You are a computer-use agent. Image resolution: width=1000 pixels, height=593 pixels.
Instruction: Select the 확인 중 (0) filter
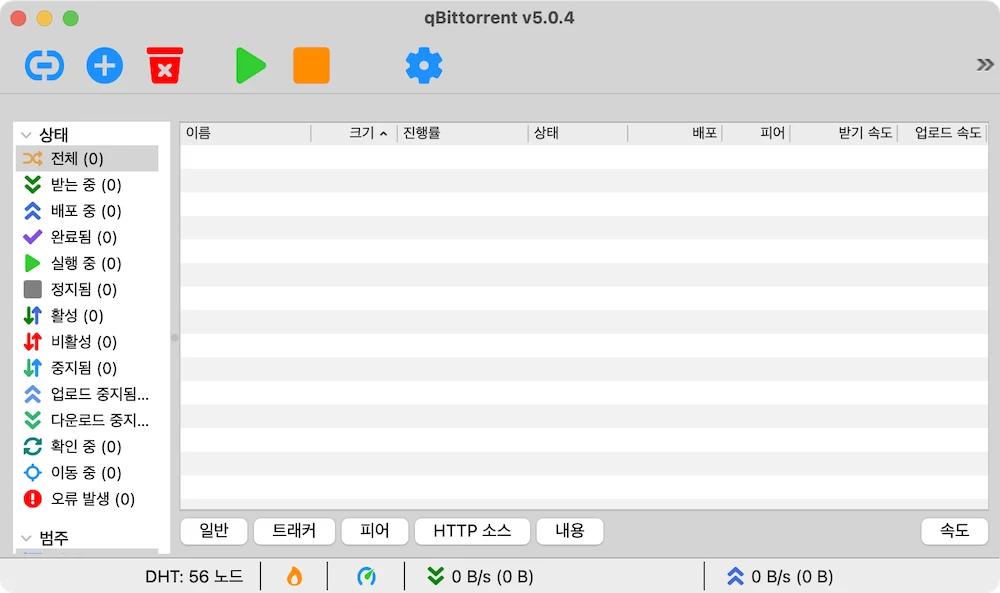87,446
